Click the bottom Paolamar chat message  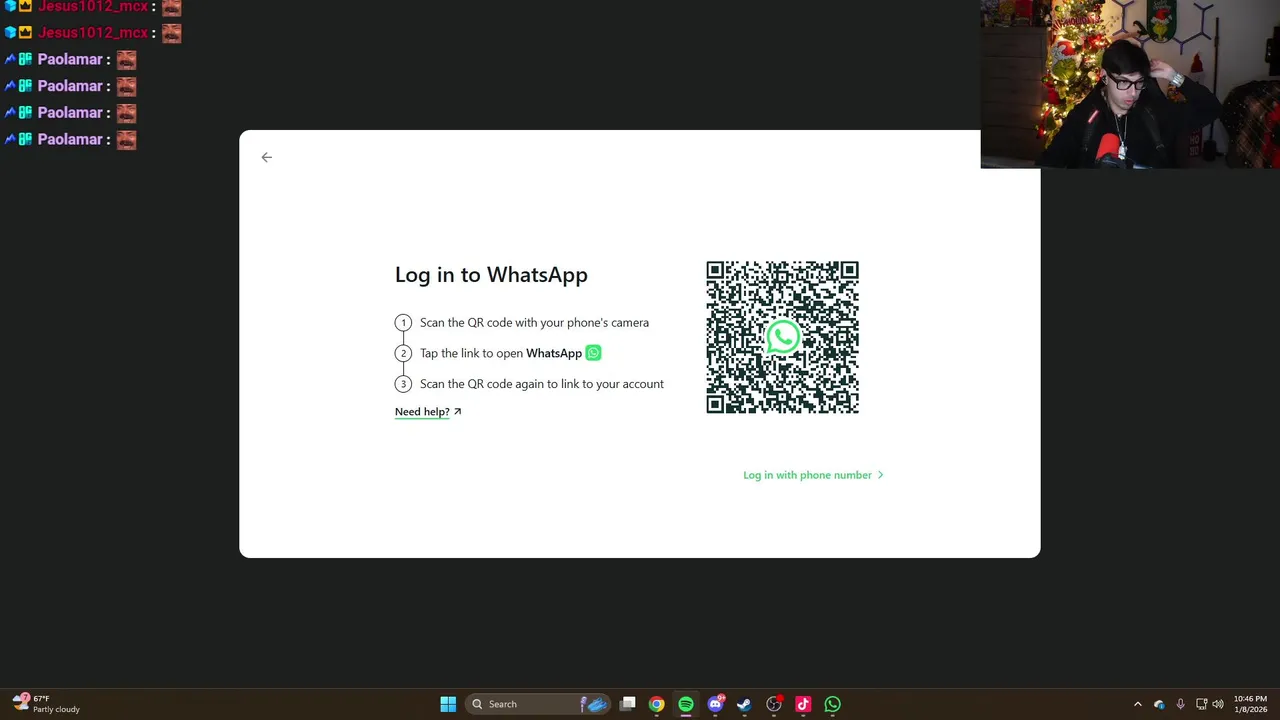coord(70,139)
